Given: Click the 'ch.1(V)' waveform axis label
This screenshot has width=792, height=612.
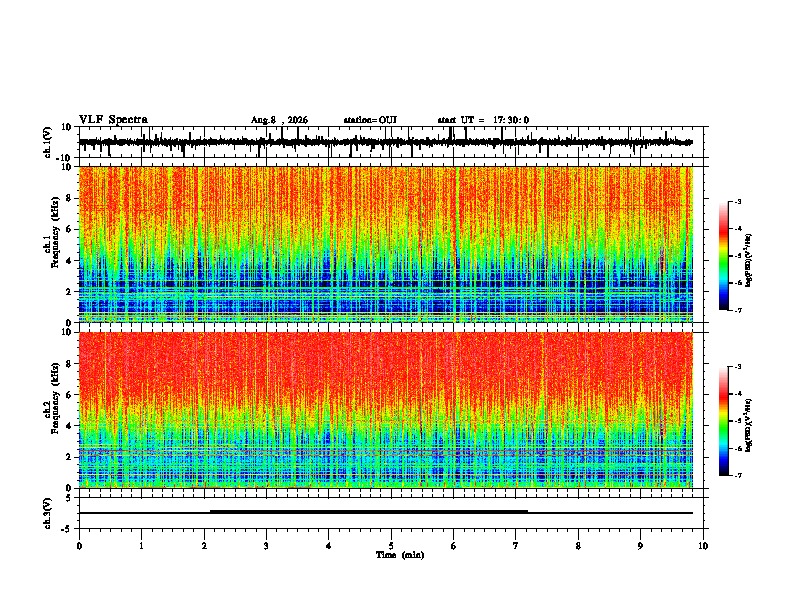Looking at the screenshot, I should coord(48,142).
